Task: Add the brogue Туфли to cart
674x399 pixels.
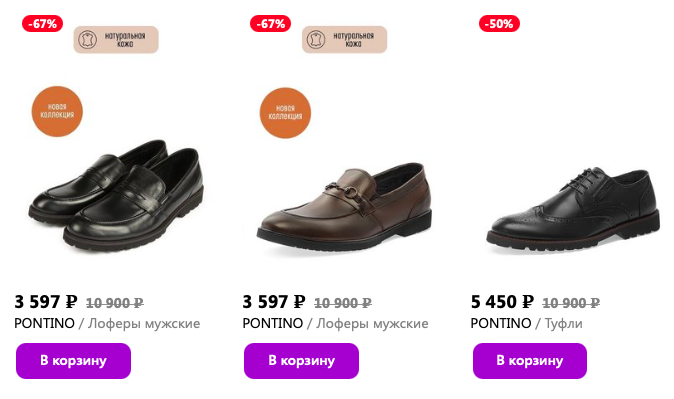Action: 530,361
